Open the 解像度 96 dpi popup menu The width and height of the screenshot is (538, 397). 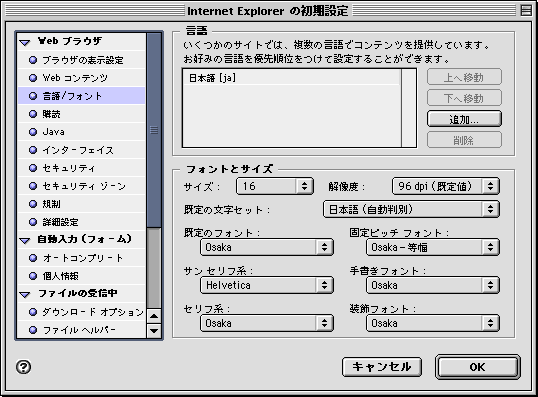pos(445,186)
